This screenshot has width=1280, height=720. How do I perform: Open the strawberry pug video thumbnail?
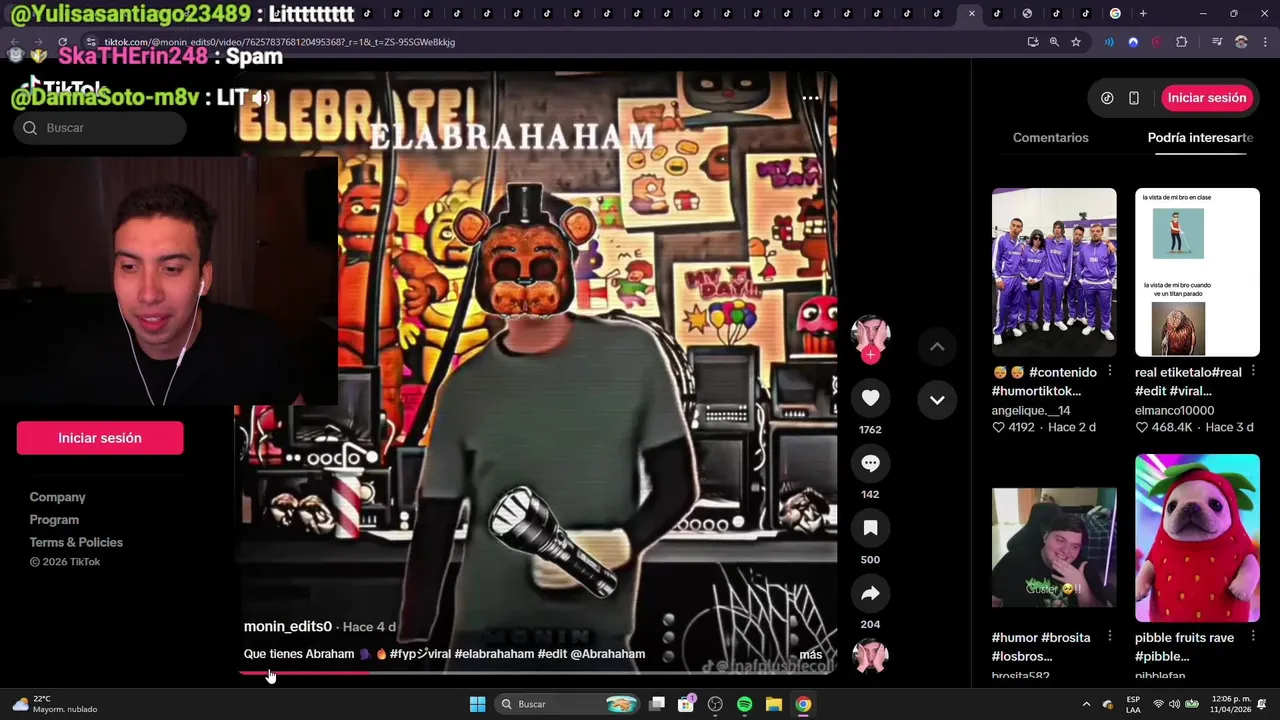point(1197,538)
